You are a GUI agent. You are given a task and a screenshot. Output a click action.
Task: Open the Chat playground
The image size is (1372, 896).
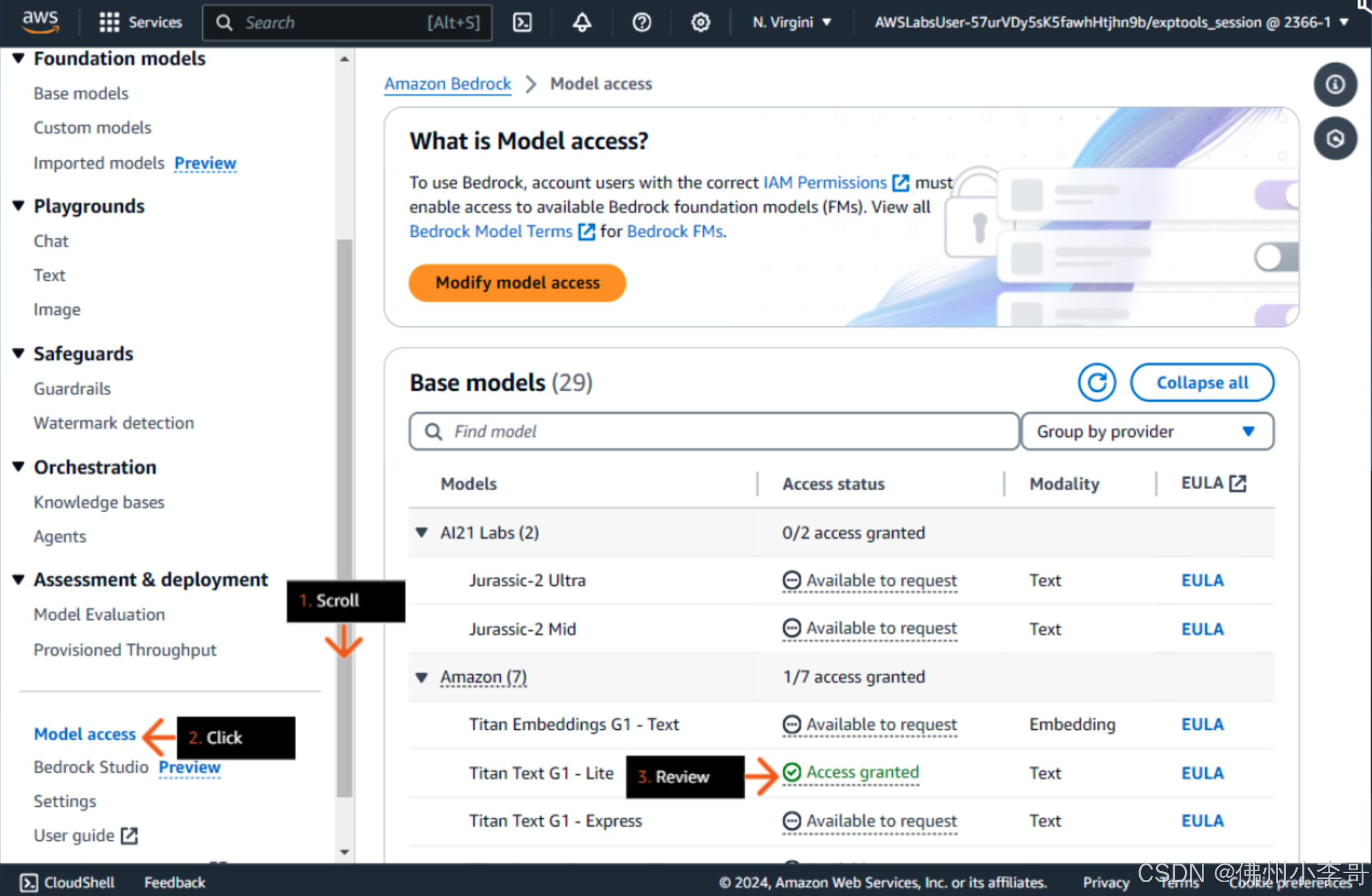(x=51, y=241)
